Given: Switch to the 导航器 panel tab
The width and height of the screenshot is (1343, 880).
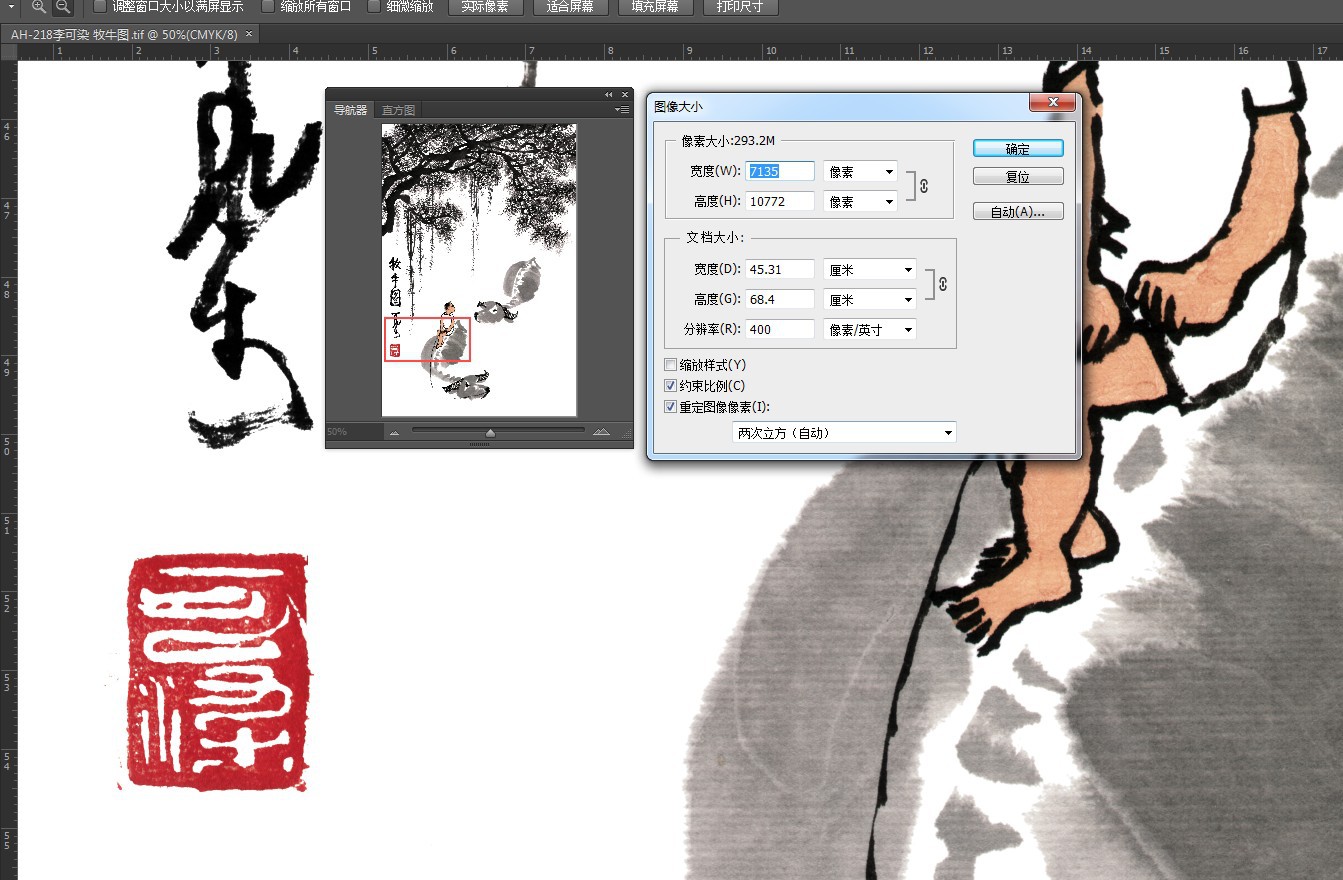Looking at the screenshot, I should (x=350, y=110).
